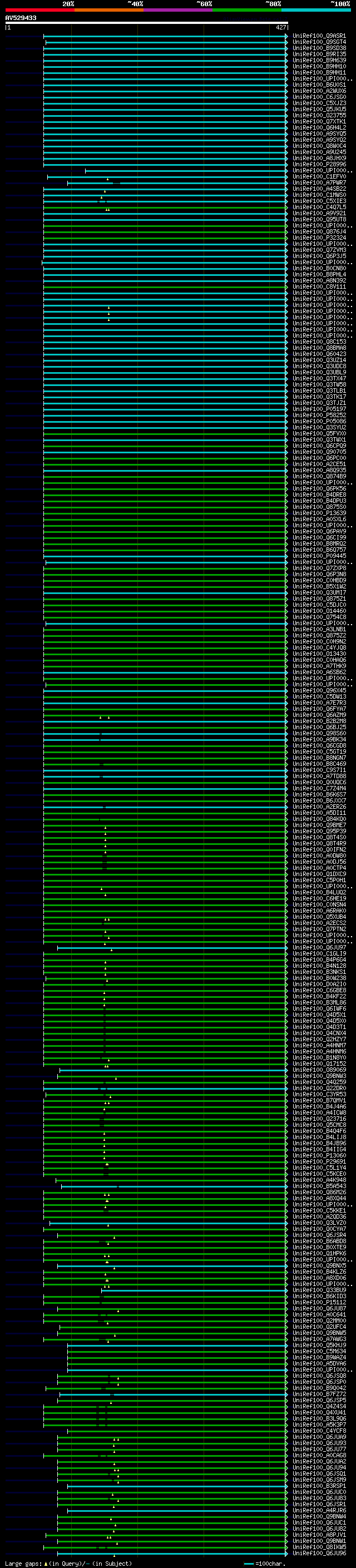Image resolution: width=356 pixels, height=1568 pixels.
Task: Select UniRef100_C5P0H1 entry
Action: tap(319, 880)
